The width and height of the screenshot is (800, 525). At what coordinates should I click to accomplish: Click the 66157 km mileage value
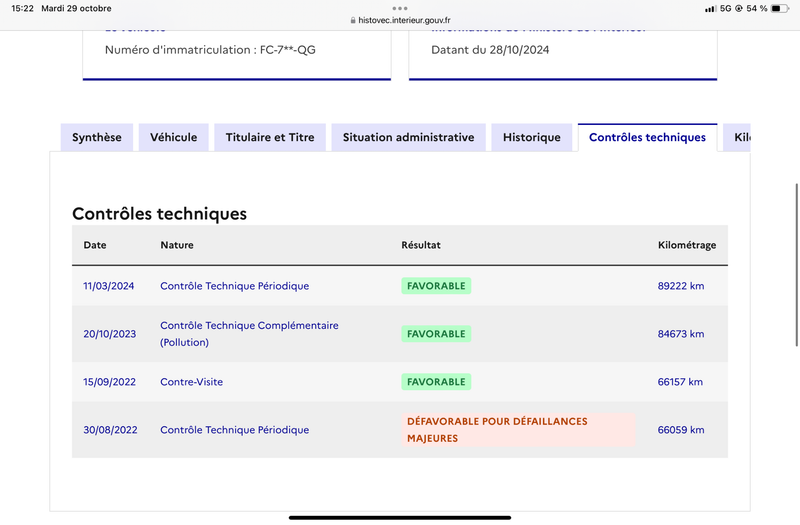pyautogui.click(x=680, y=382)
